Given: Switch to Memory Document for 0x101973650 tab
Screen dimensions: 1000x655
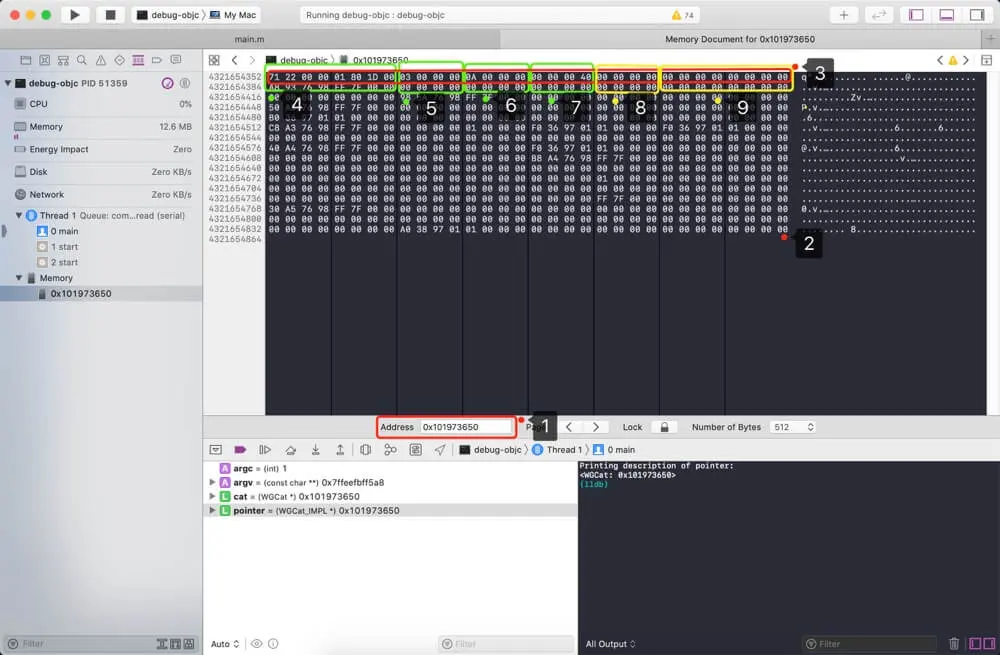Looking at the screenshot, I should pos(740,39).
